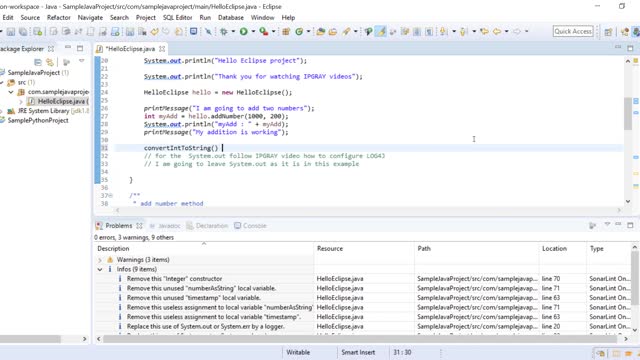The image size is (640, 360).
Task: Open the Run dropdown arrow
Action: pyautogui.click(x=253, y=31)
